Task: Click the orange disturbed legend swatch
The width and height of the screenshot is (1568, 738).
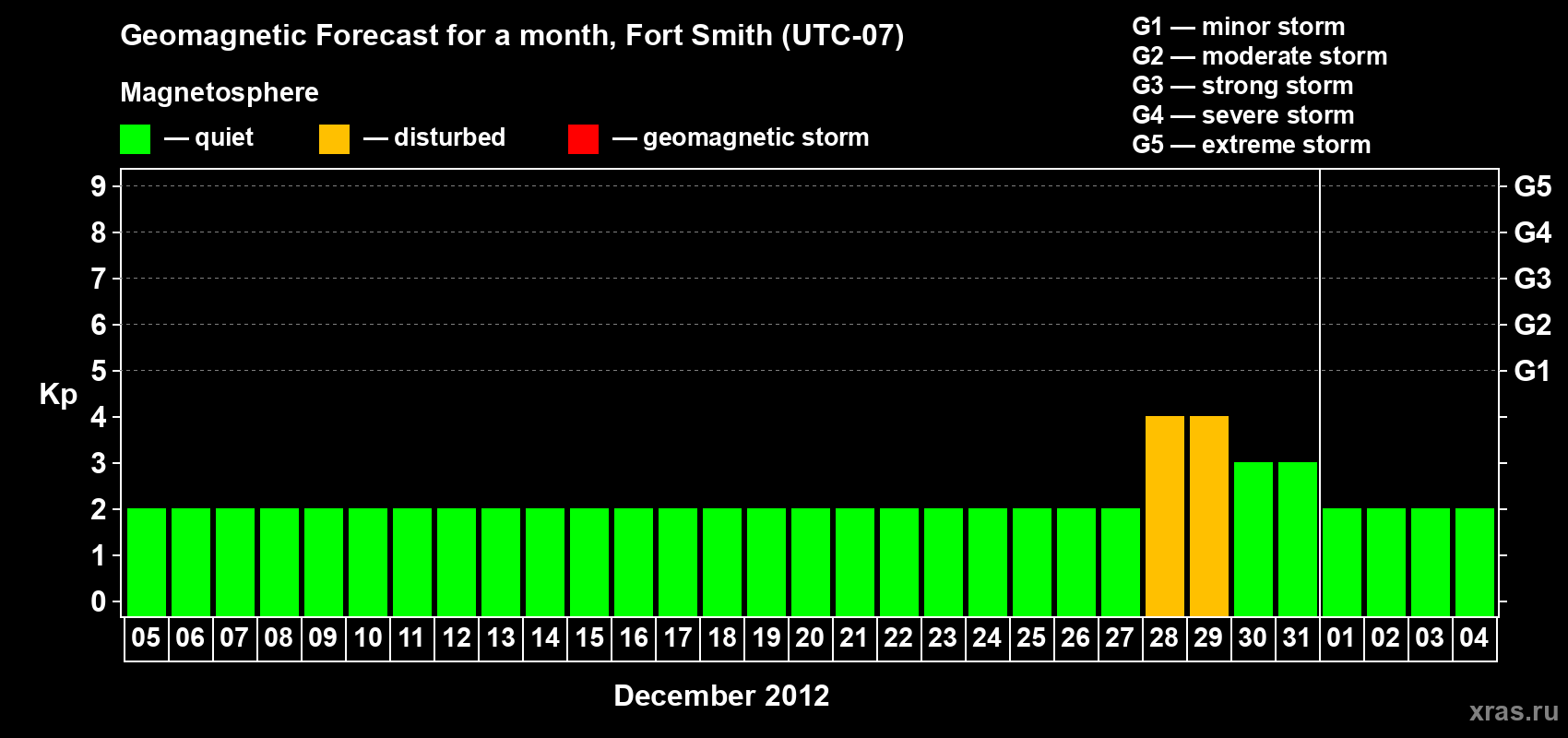Action: [334, 139]
